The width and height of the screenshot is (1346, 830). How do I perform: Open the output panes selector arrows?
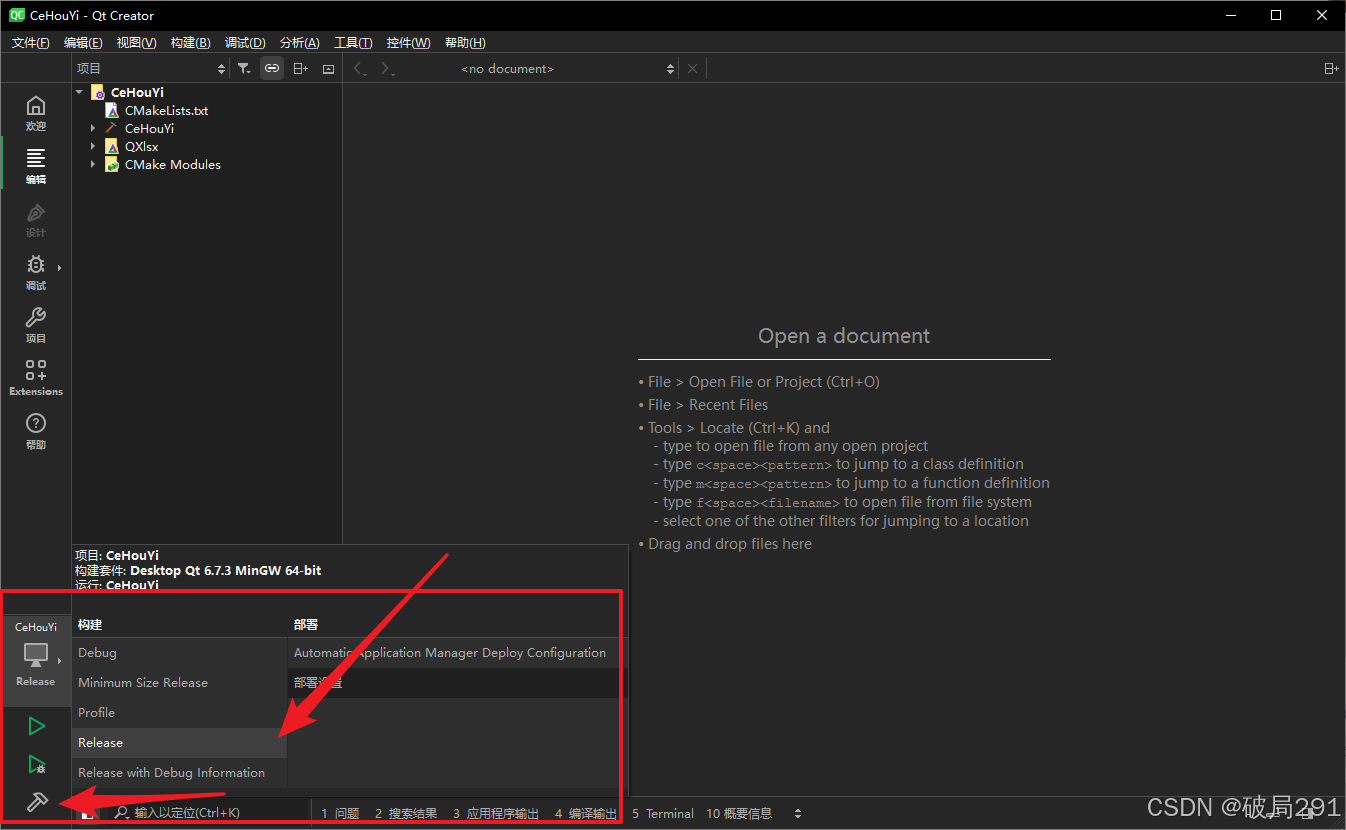(x=797, y=813)
